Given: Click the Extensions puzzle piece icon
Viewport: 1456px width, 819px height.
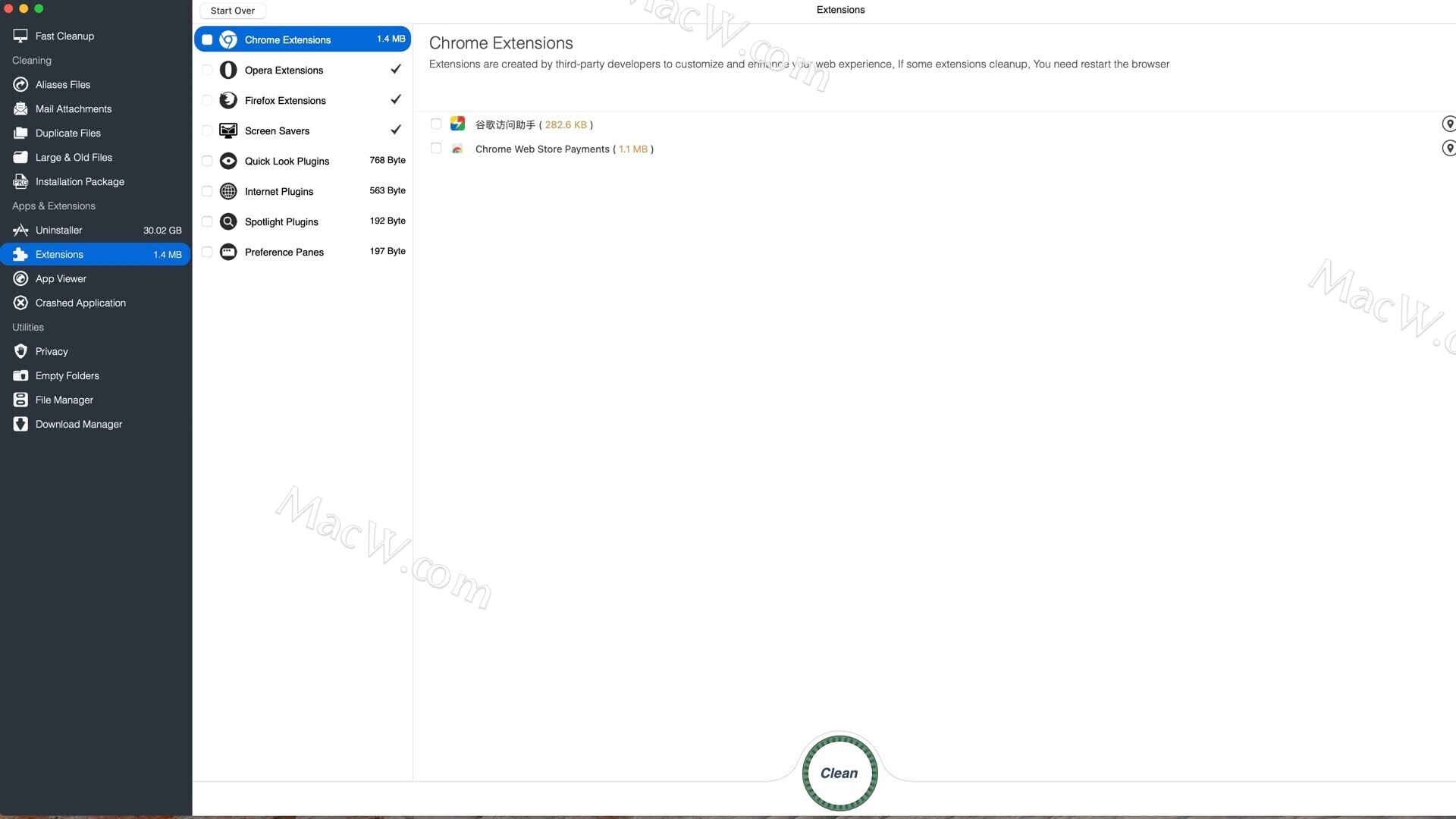Looking at the screenshot, I should (x=20, y=254).
